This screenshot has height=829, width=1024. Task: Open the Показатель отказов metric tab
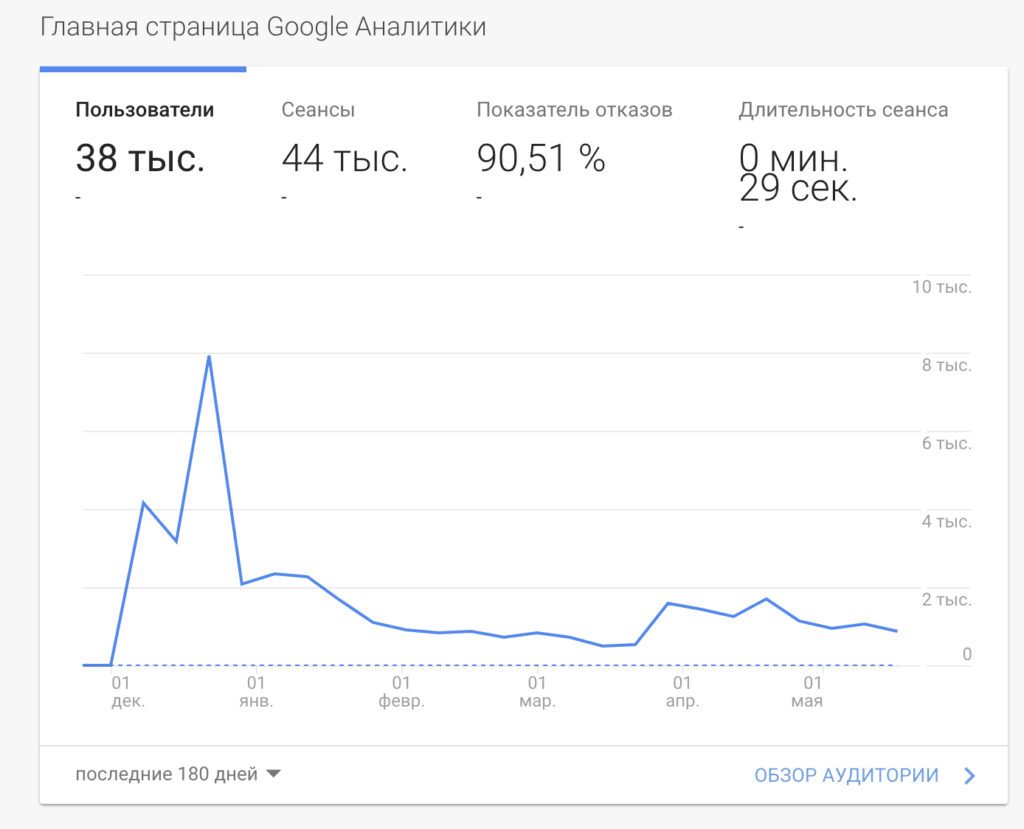coord(574,110)
